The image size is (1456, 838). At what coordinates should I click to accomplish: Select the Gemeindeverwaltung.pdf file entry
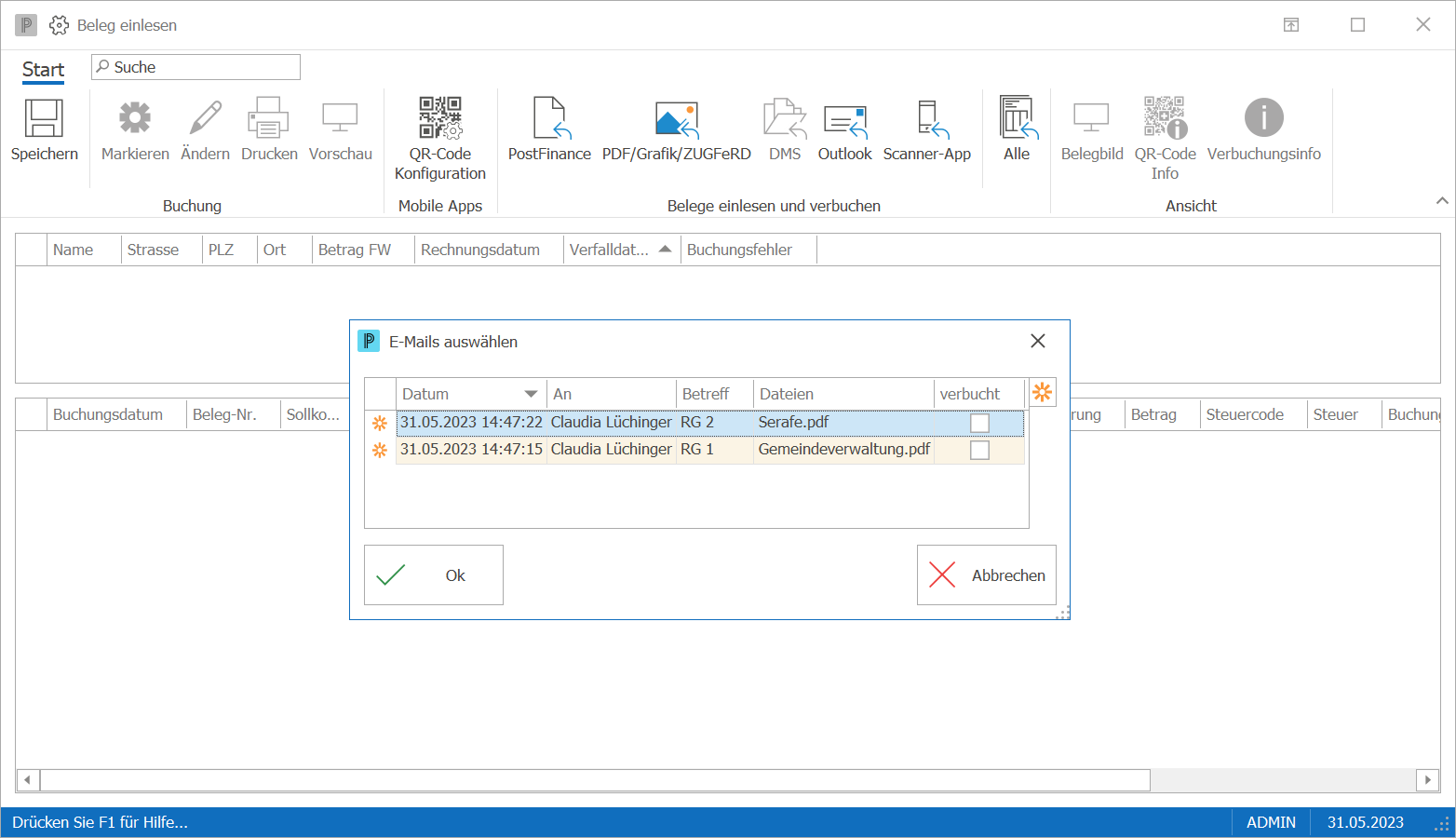tap(844, 449)
